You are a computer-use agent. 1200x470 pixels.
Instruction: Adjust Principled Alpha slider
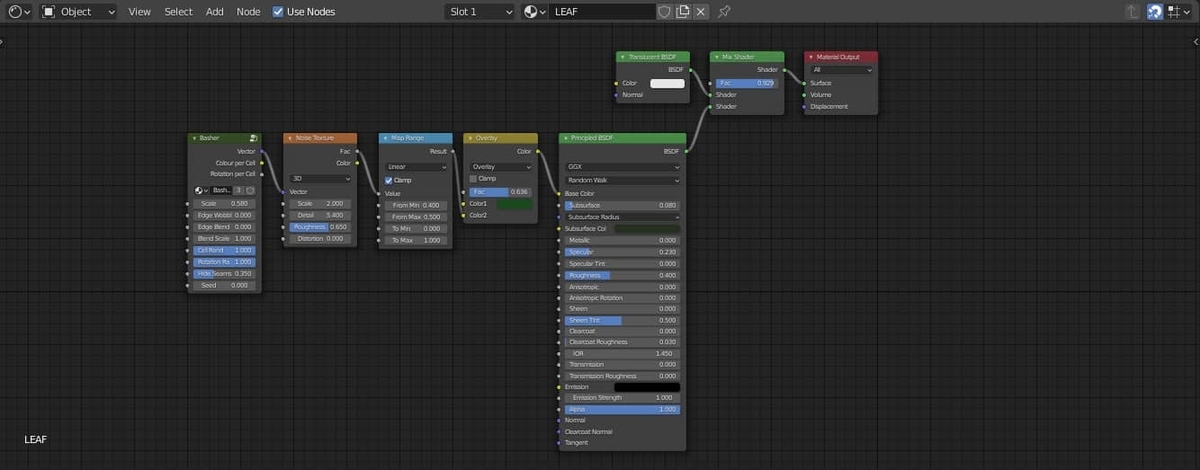click(x=622, y=409)
